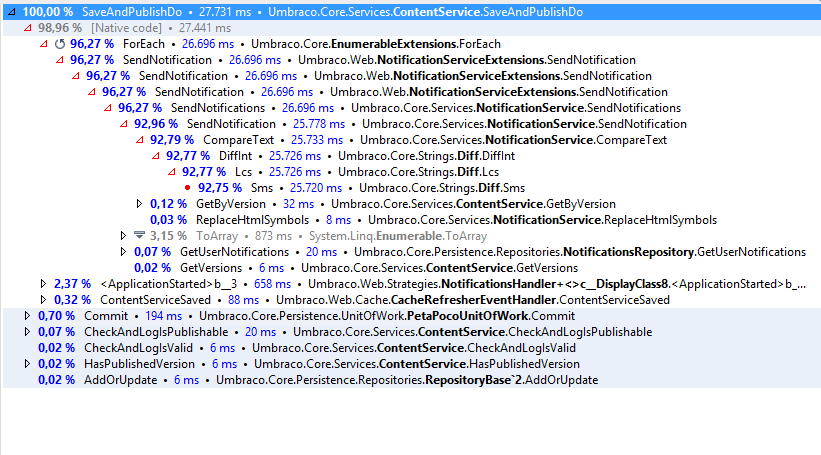The height and width of the screenshot is (455, 821).
Task: Click the 32 ms GetByVersion time
Action: 298,204
